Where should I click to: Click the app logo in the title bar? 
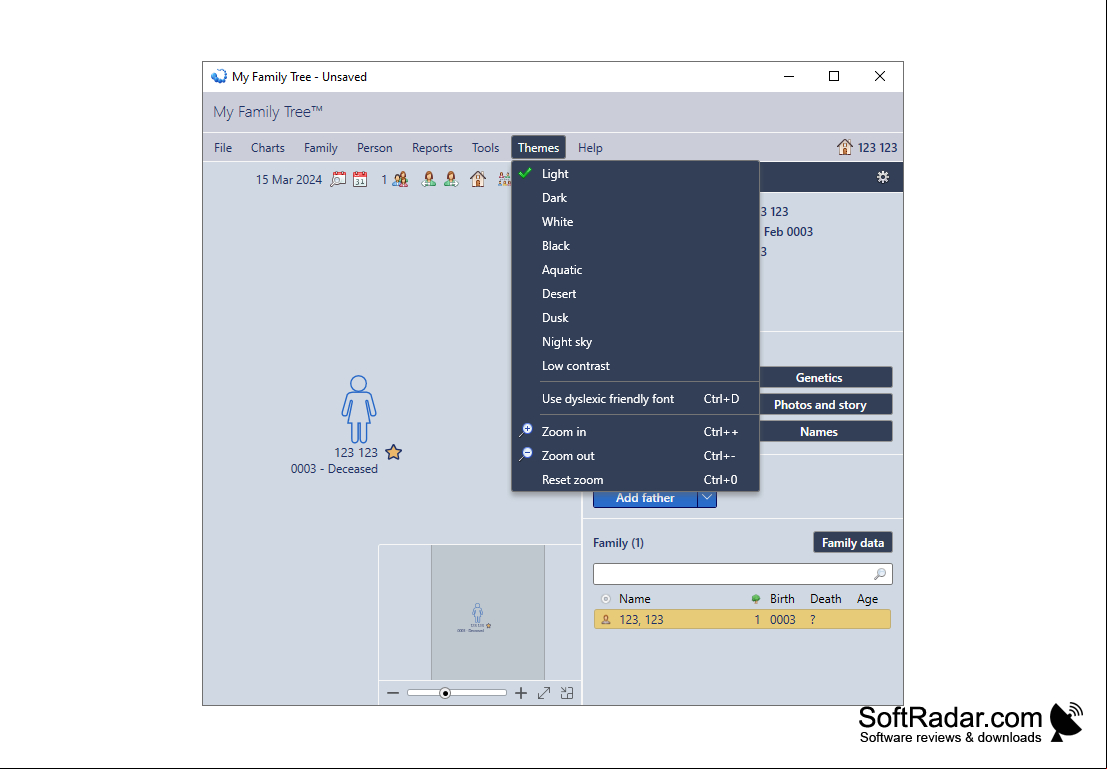pos(219,76)
